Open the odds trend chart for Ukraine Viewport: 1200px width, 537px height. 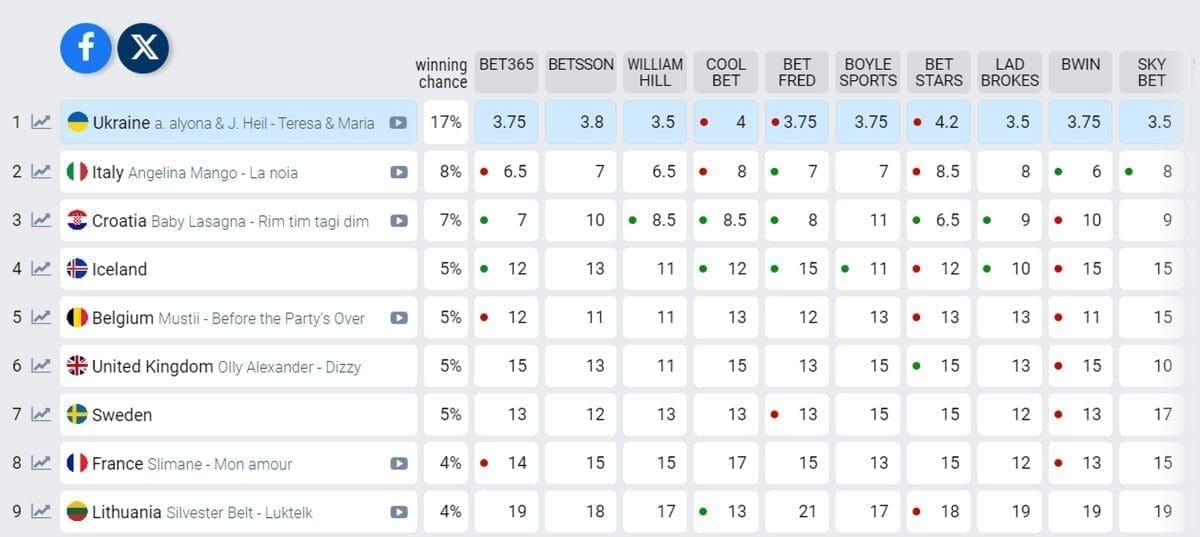[41, 123]
